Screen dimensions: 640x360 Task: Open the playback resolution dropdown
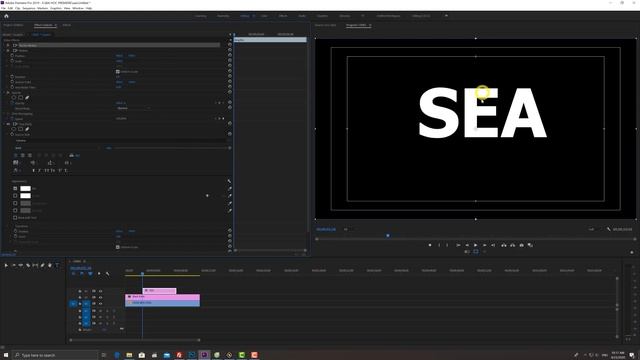pyautogui.click(x=593, y=229)
